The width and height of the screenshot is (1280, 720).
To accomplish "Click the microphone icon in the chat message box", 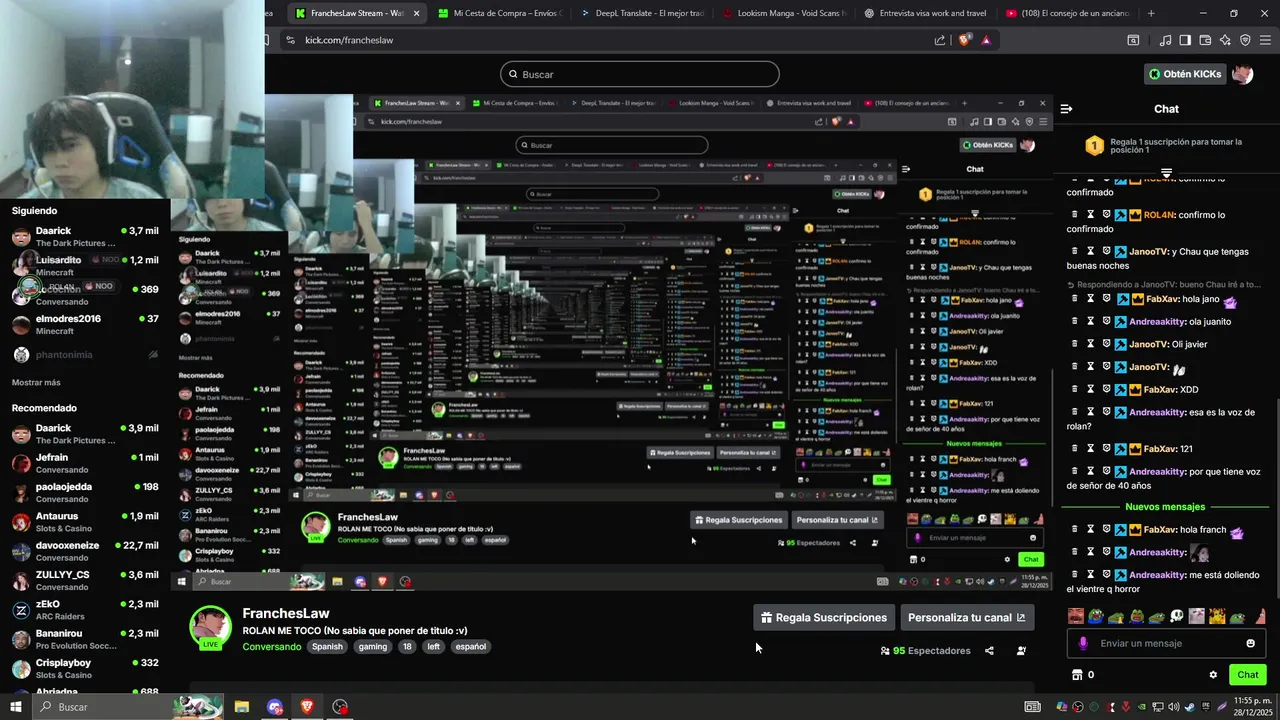I will pyautogui.click(x=1083, y=643).
